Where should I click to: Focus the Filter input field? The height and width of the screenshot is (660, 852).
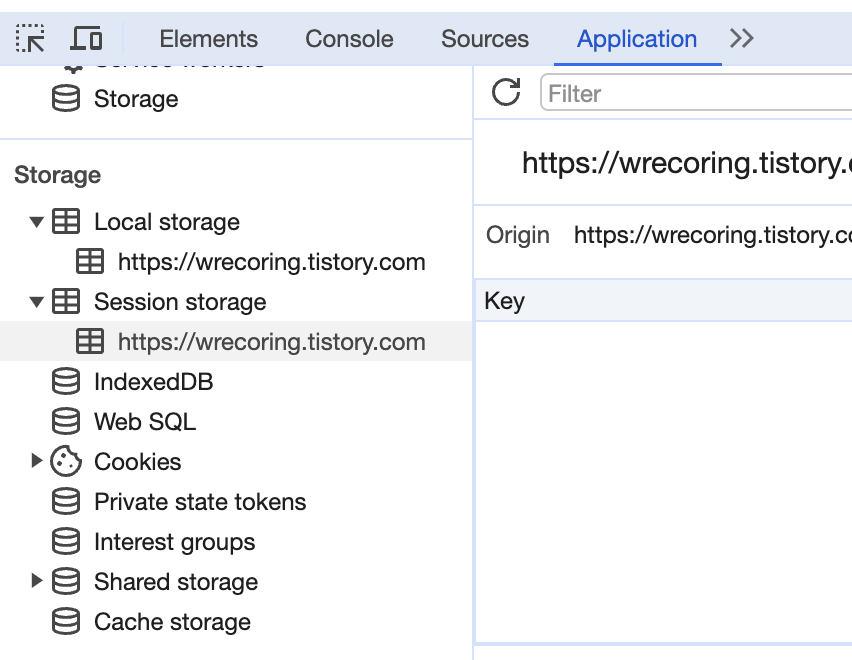pyautogui.click(x=696, y=93)
